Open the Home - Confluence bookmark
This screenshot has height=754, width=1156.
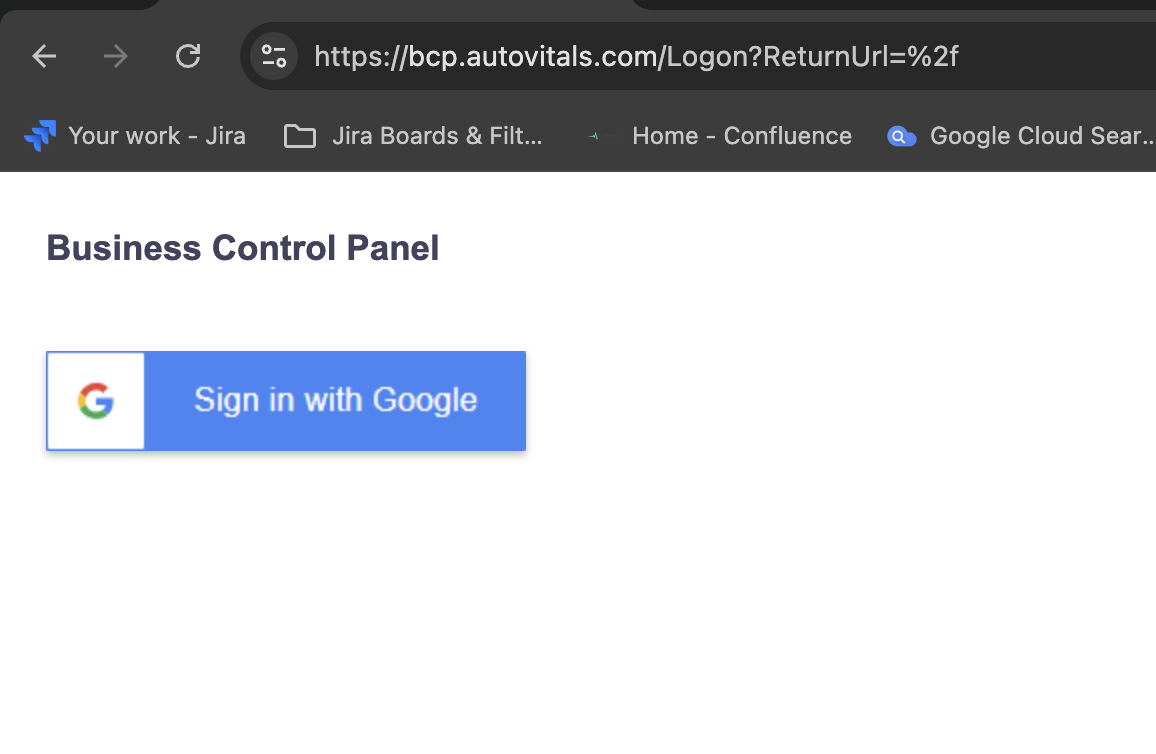[x=720, y=136]
